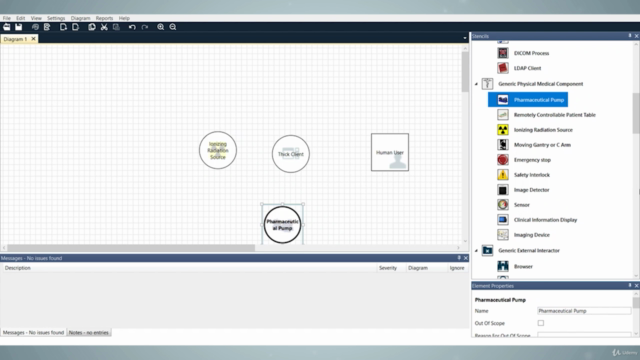
Task: Open the View menu
Action: point(36,18)
